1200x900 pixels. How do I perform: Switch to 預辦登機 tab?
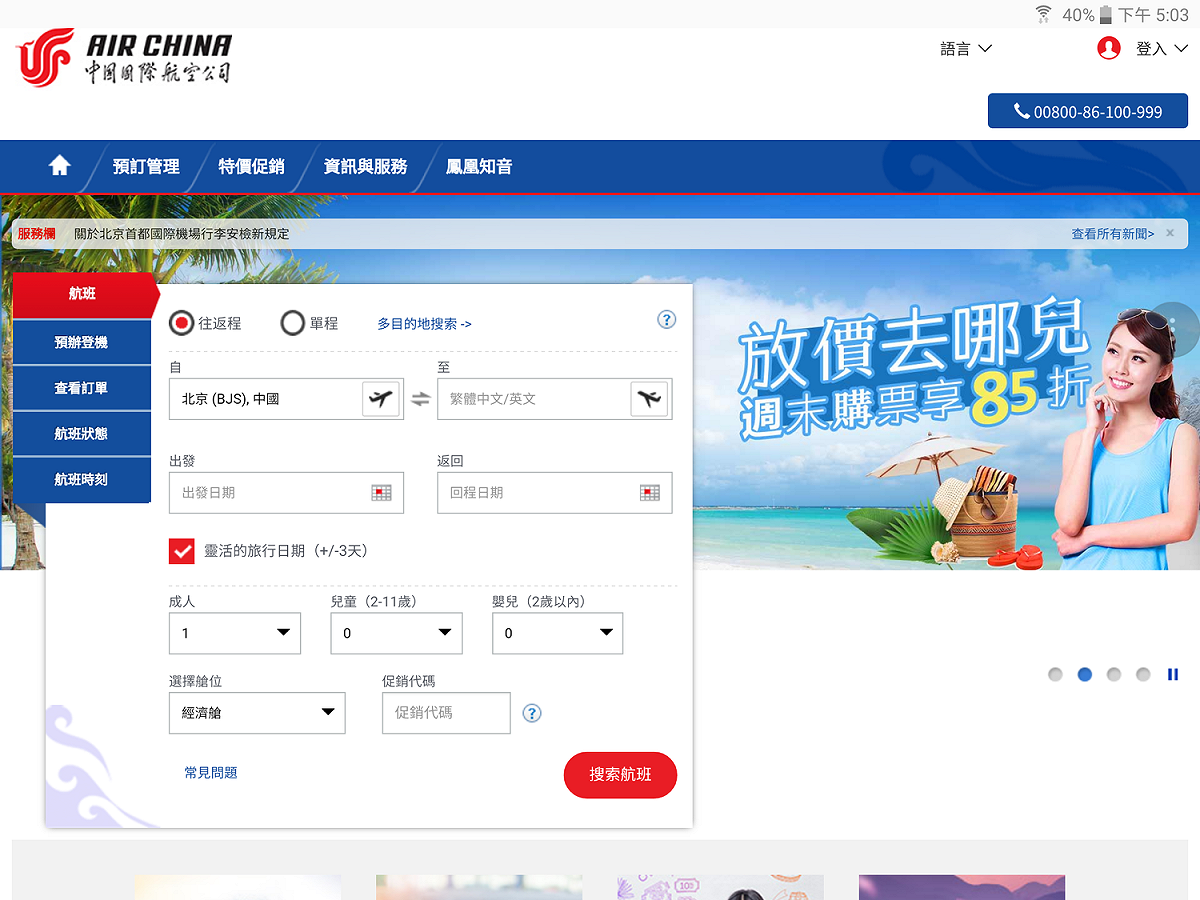coord(81,342)
